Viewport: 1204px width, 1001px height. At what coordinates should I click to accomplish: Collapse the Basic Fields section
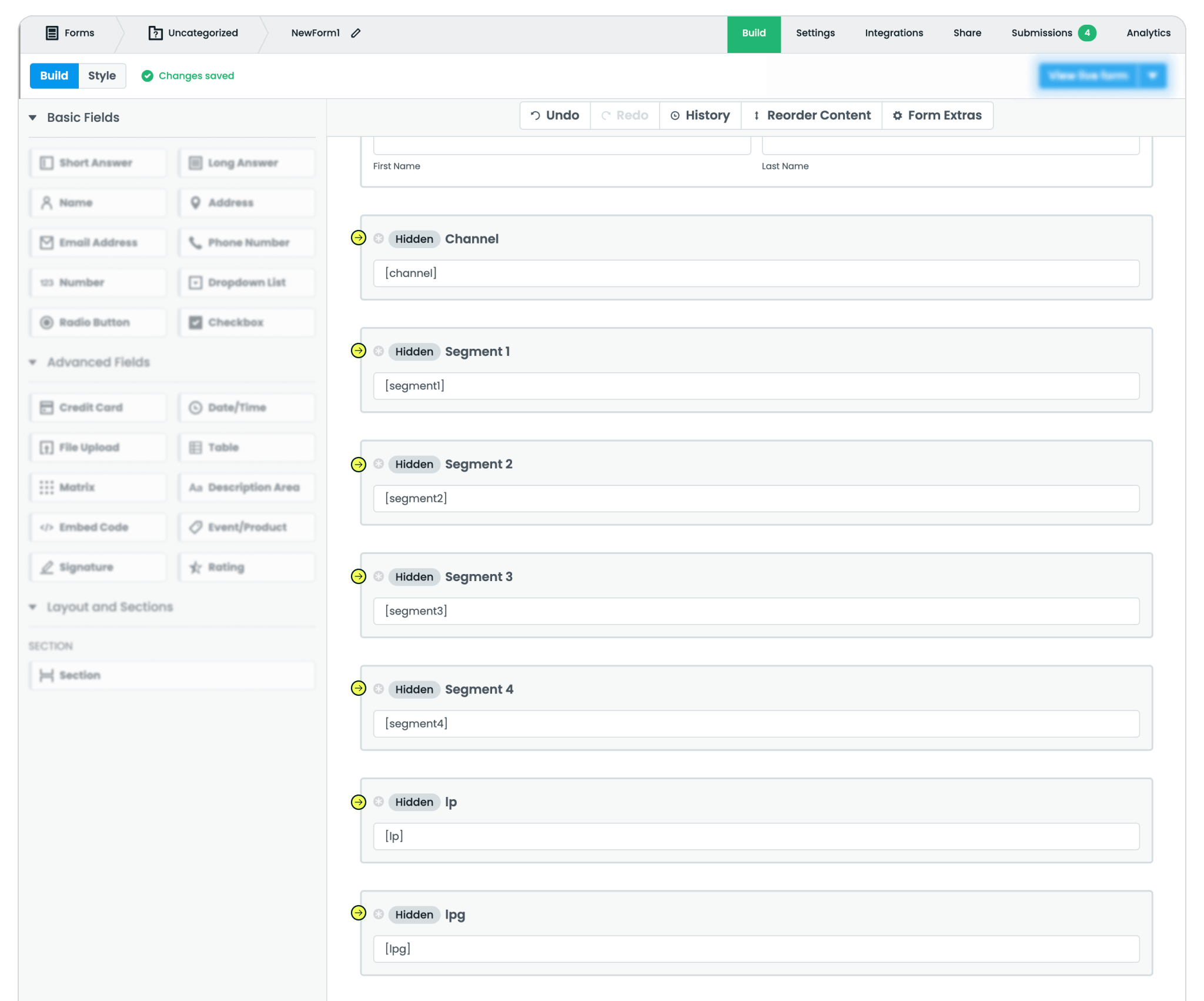[x=33, y=118]
